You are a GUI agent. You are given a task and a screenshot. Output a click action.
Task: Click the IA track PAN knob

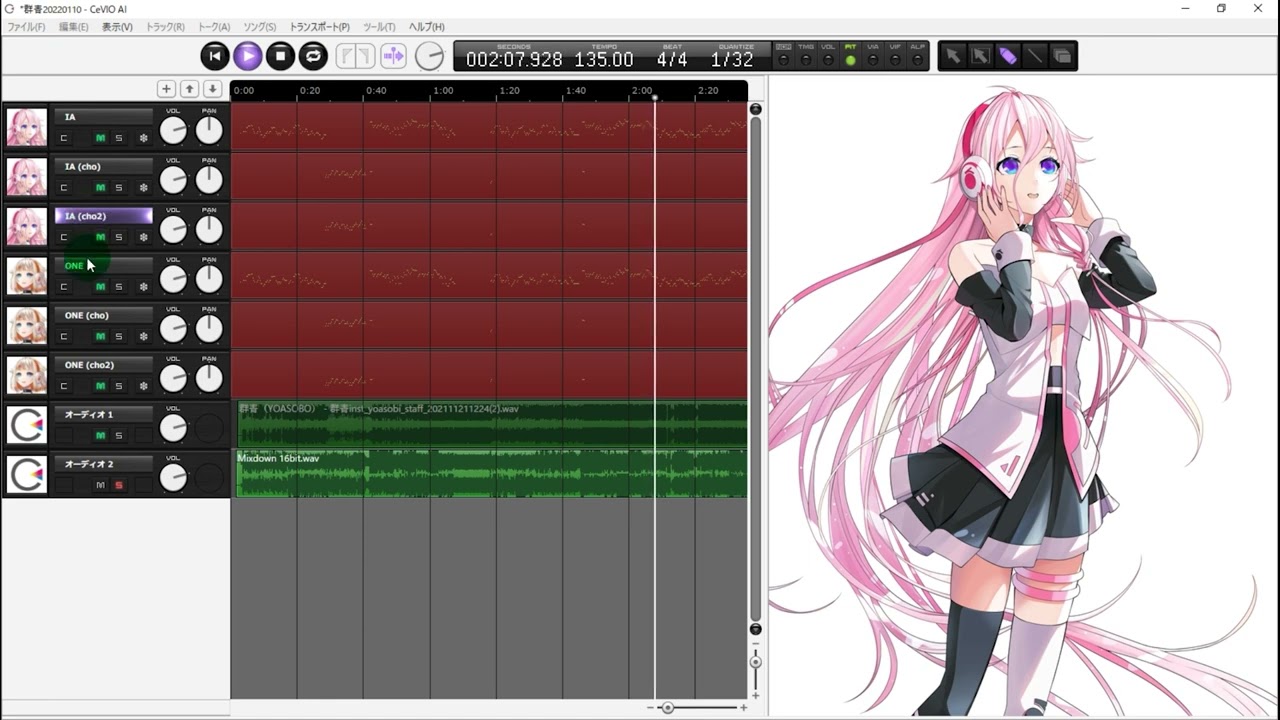click(209, 130)
